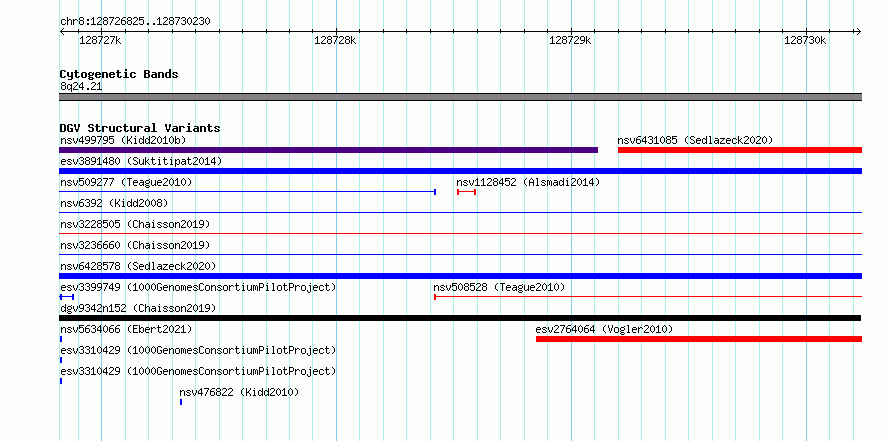
Task: Open the dgv9342n152 (Chaisson2019) label
Action: coord(138,308)
